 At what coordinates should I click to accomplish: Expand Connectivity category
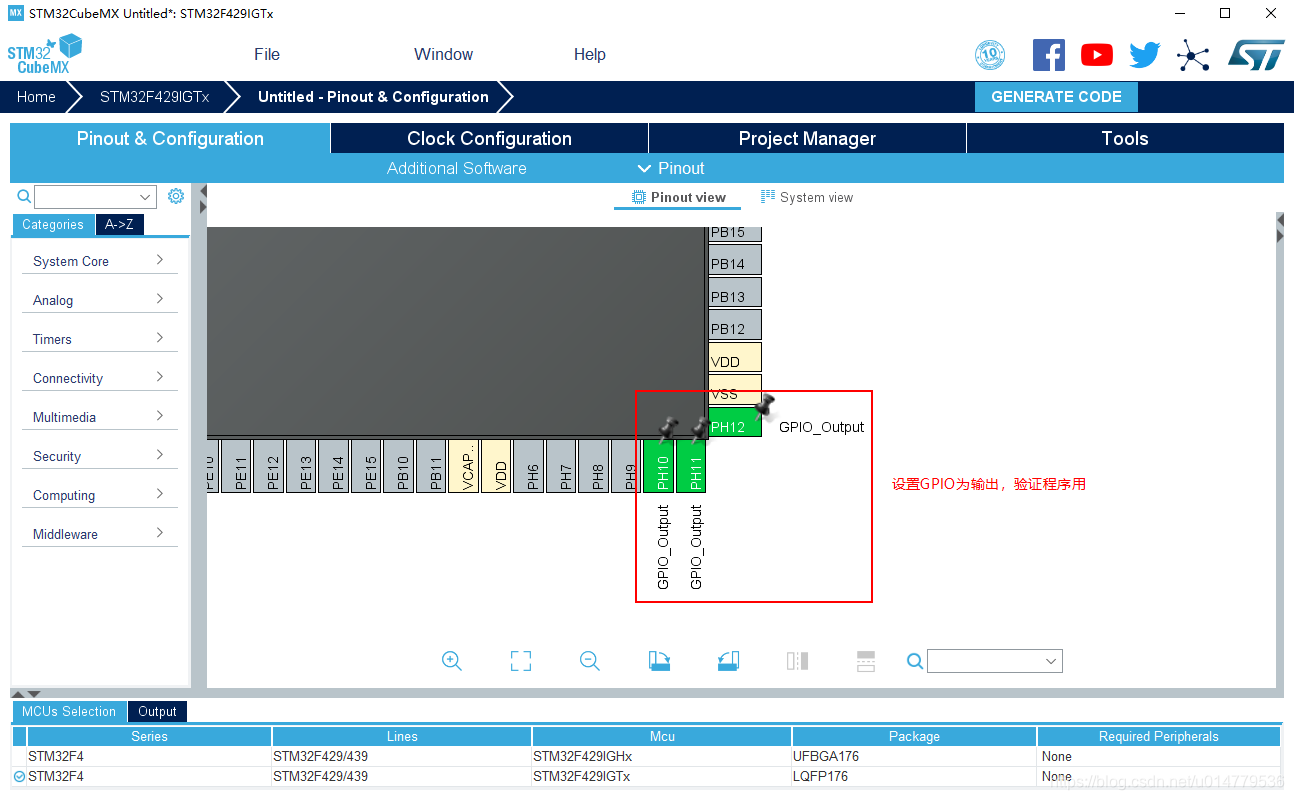[x=99, y=378]
